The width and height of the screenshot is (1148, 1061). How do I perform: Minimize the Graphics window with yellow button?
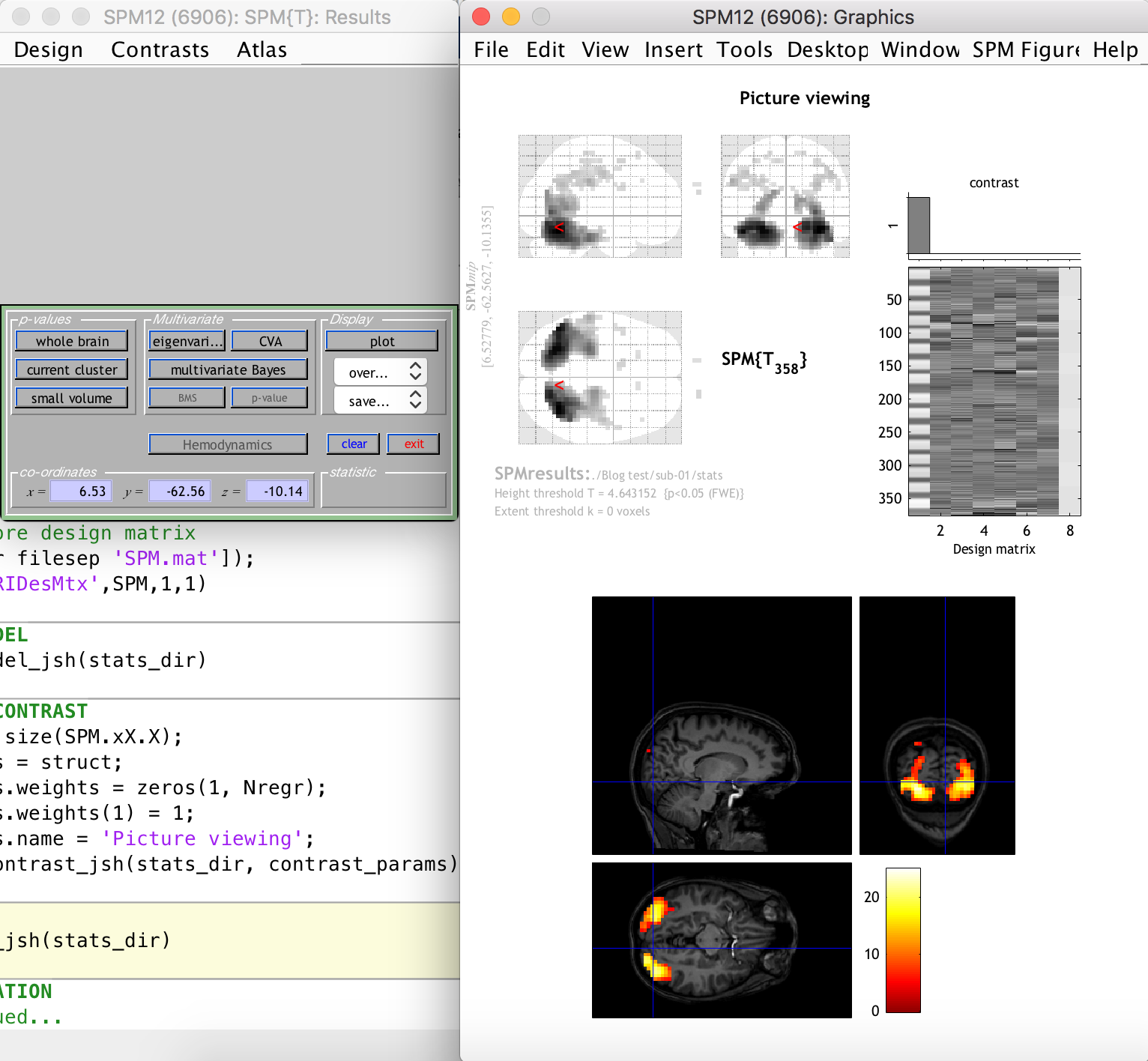pyautogui.click(x=511, y=16)
